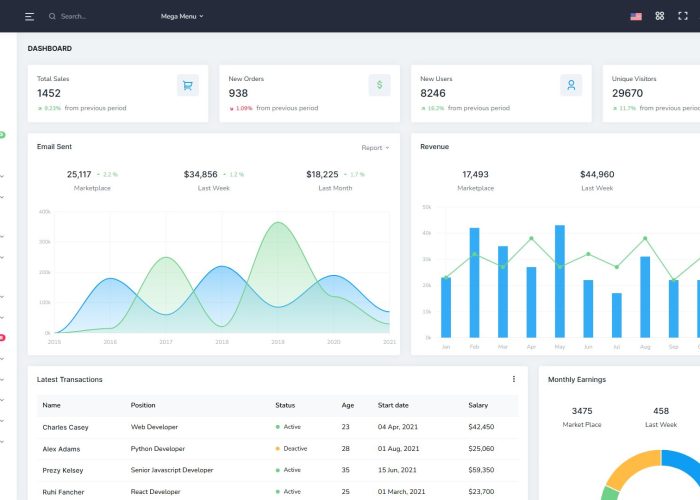
Task: Click React Developer position cell
Action: click(x=155, y=492)
